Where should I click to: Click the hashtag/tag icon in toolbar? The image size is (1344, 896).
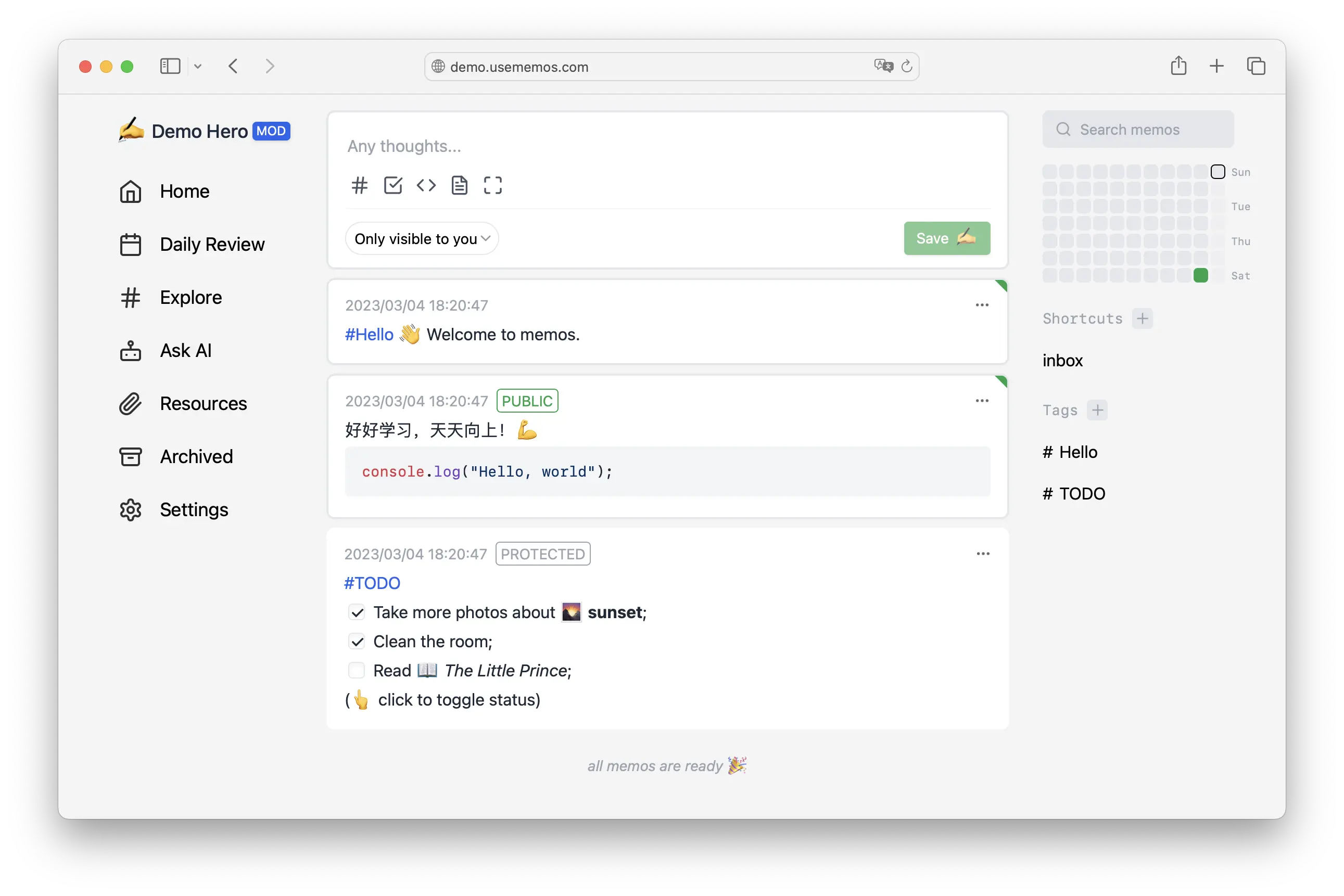pyautogui.click(x=359, y=185)
